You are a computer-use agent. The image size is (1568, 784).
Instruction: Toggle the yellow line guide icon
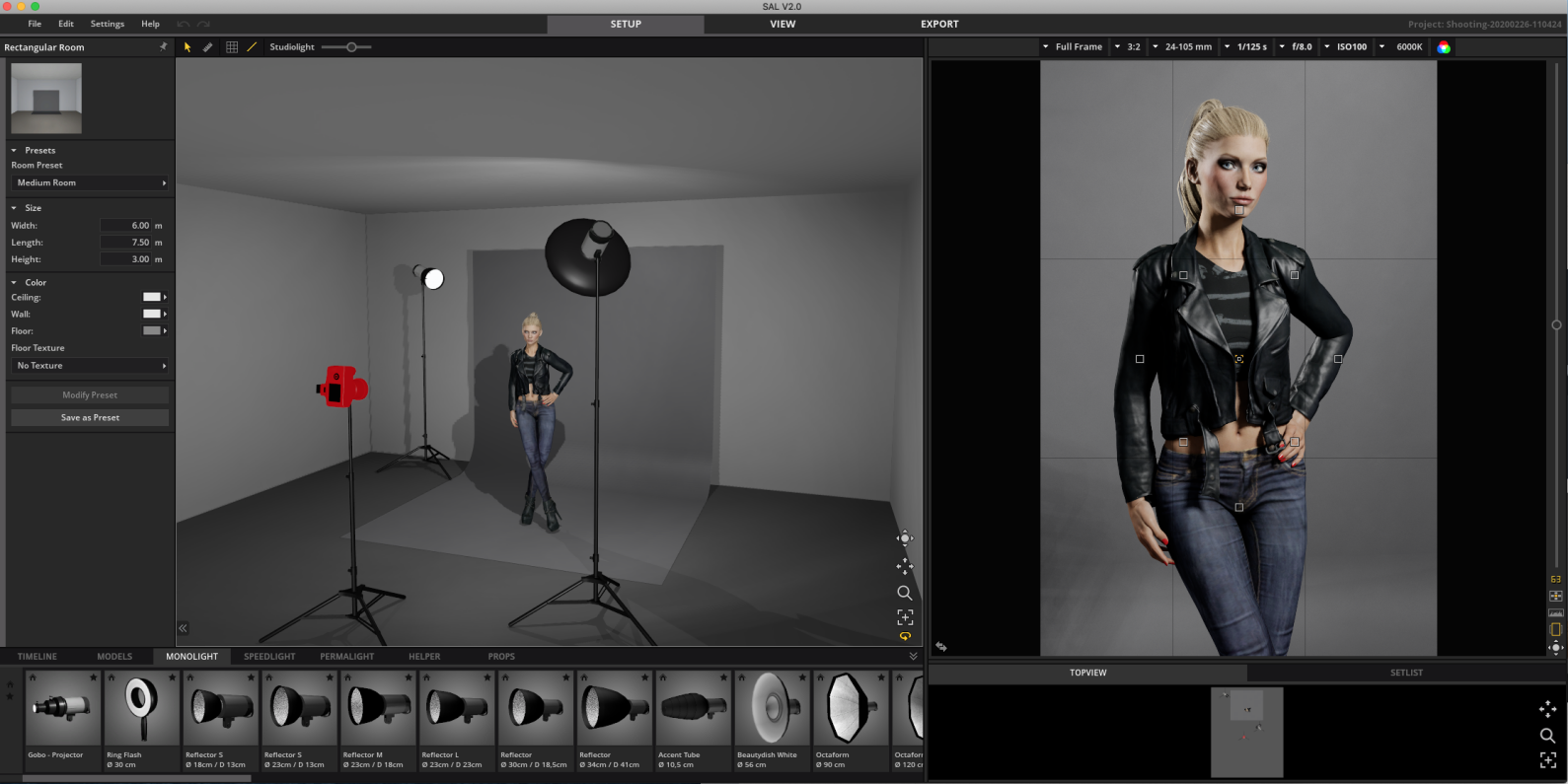[252, 46]
